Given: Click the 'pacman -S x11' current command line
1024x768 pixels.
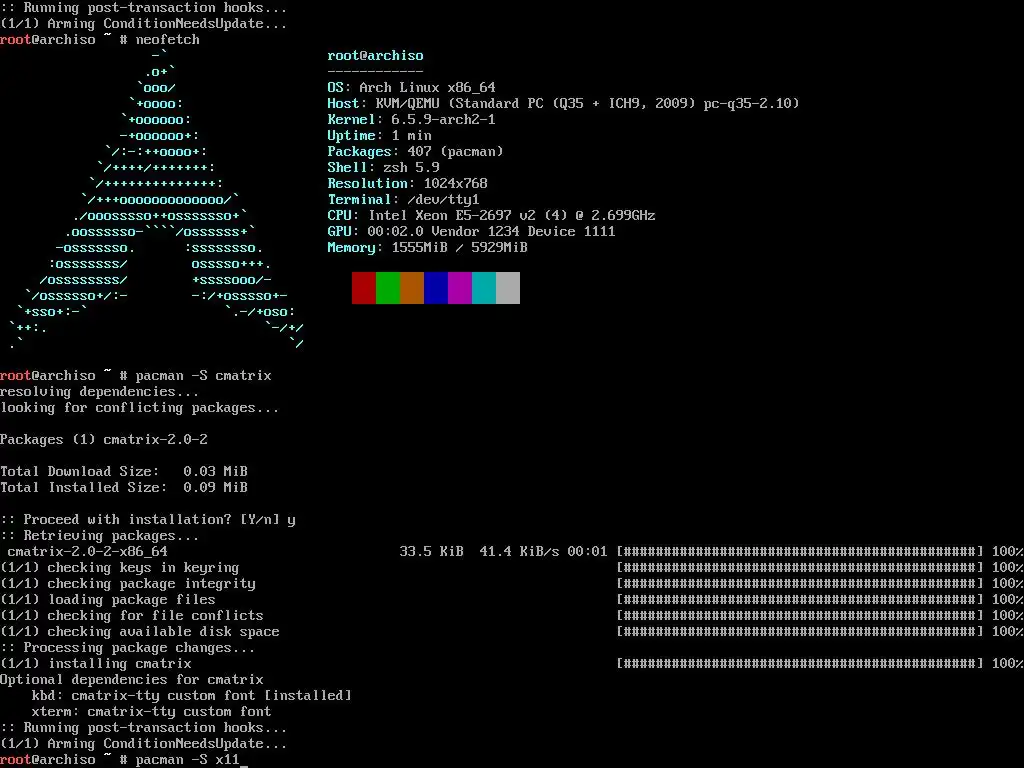Looking at the screenshot, I should 124,760.
